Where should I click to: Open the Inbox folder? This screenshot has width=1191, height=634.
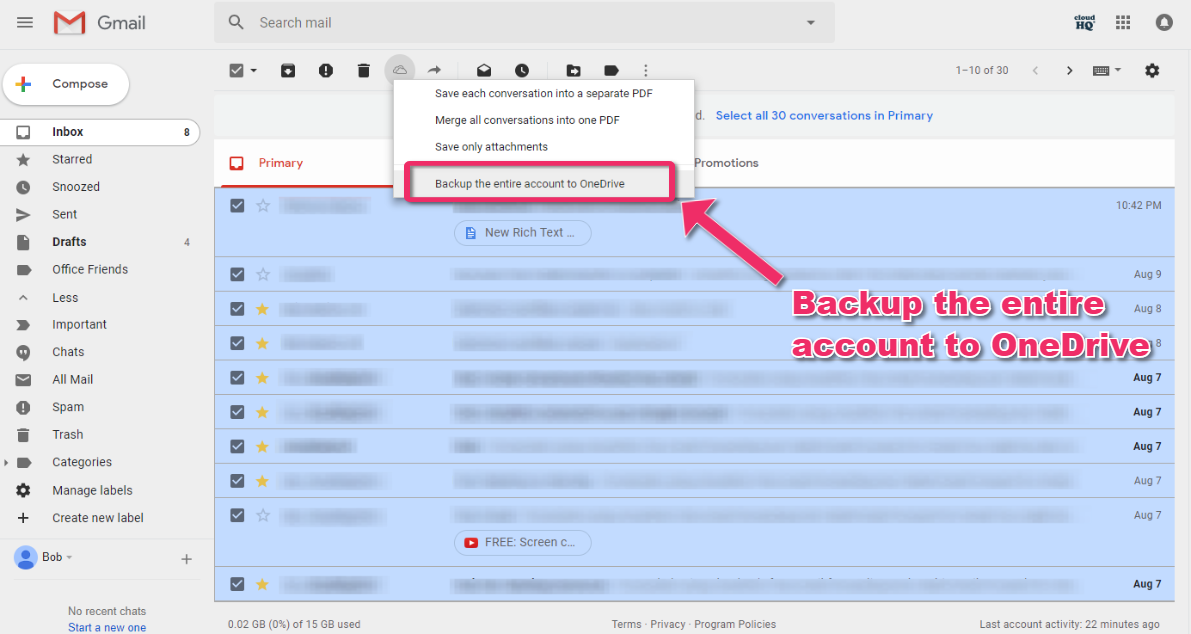[x=100, y=132]
